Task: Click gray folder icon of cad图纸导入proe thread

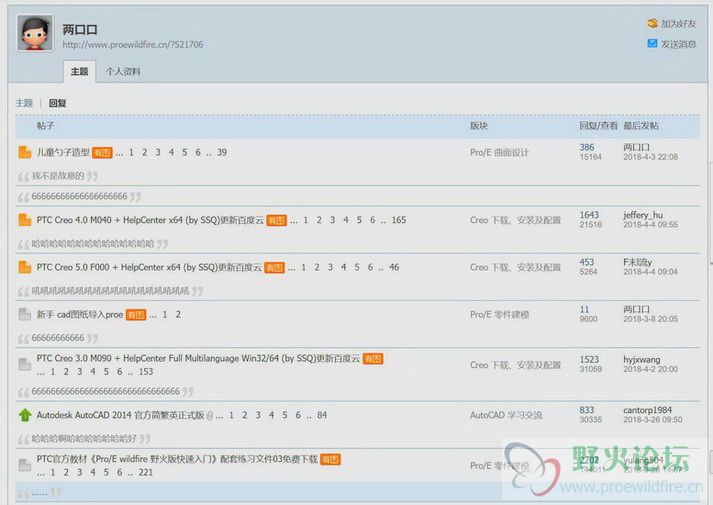Action: click(x=25, y=314)
